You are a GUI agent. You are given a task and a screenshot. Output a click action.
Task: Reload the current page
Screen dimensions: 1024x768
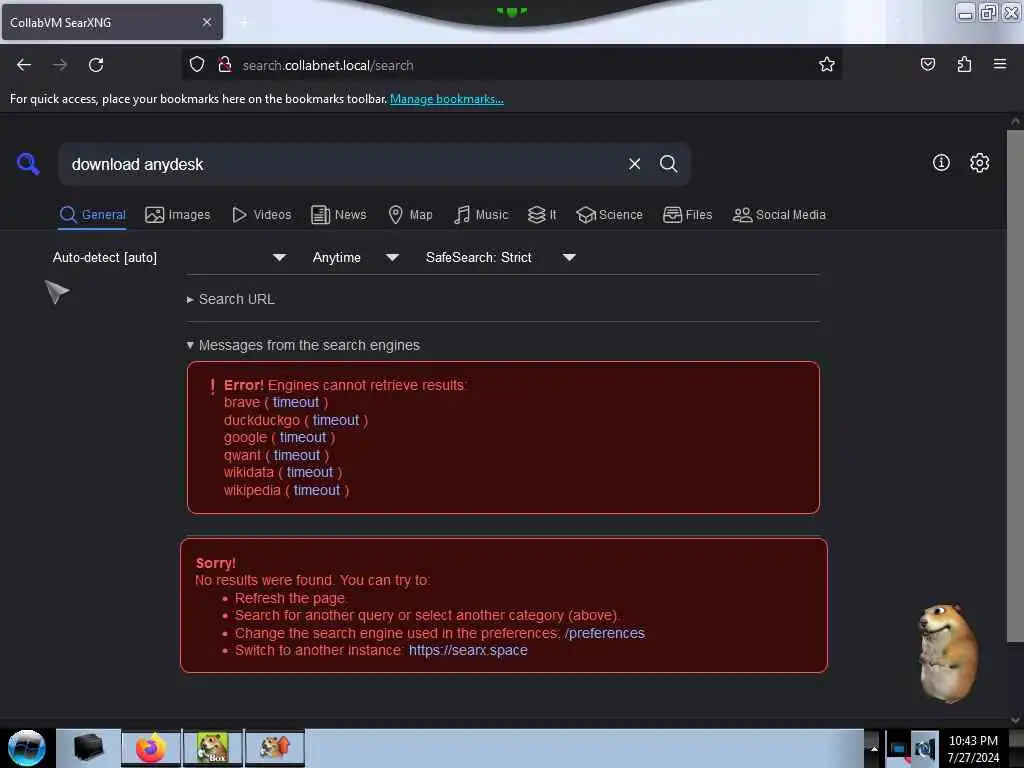[x=96, y=65]
